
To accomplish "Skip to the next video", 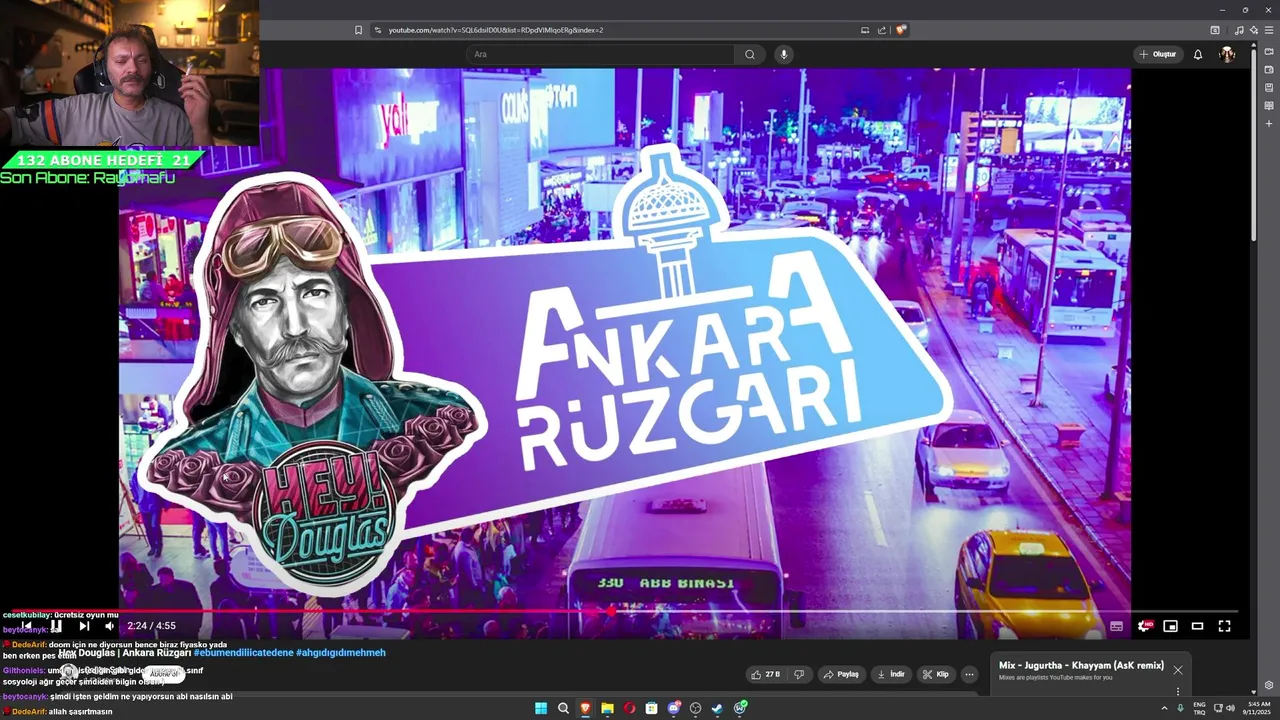I will click(x=84, y=626).
